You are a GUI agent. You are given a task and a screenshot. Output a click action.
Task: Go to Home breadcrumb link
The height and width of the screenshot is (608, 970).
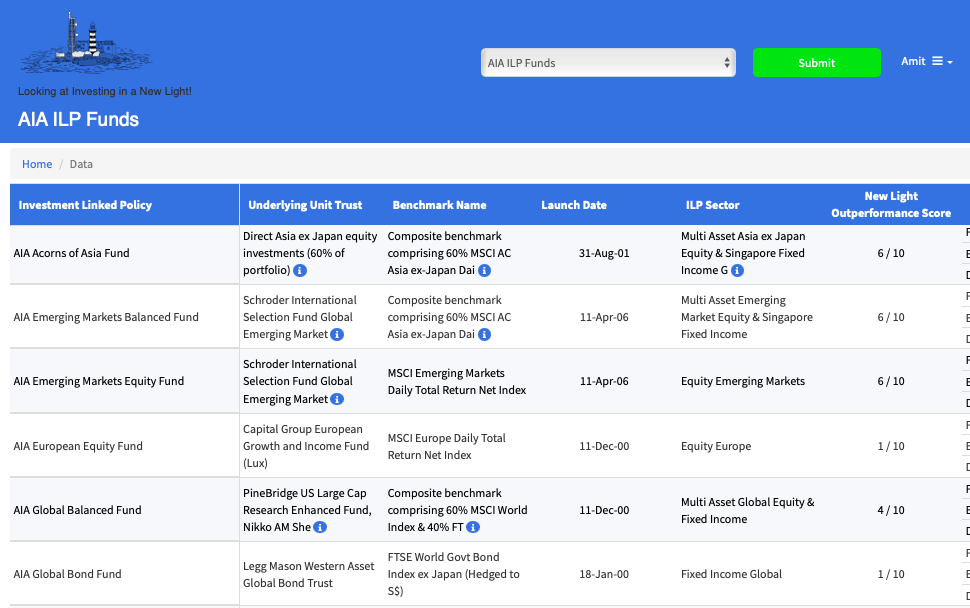pos(37,164)
